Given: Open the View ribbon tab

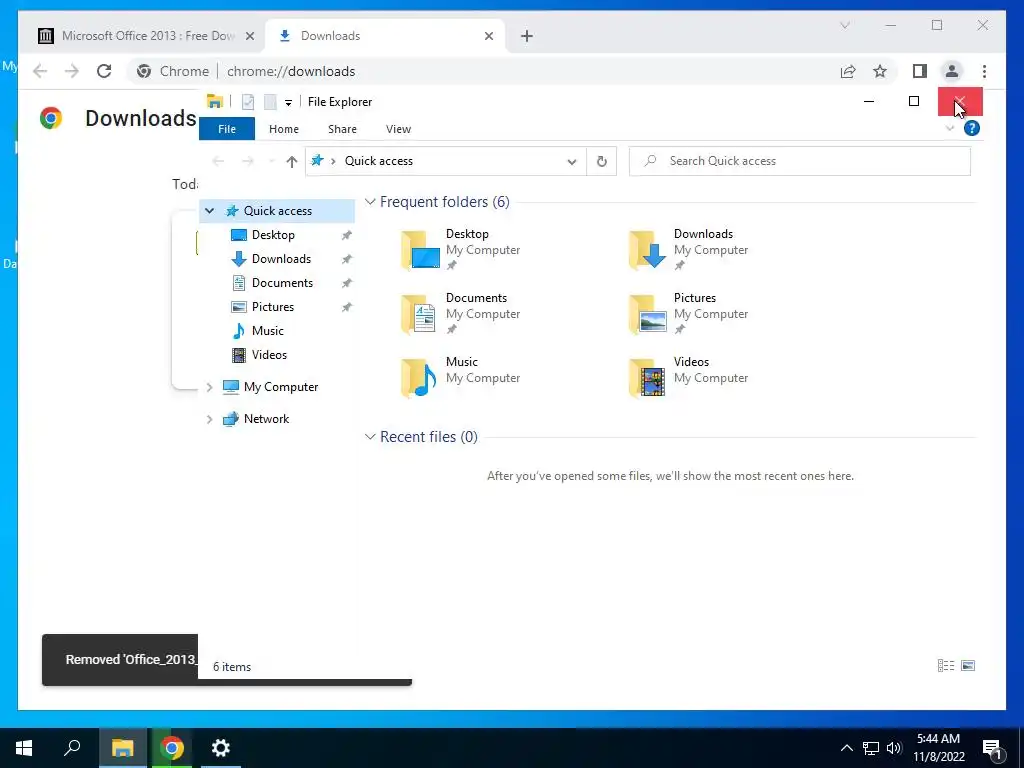Looking at the screenshot, I should click(398, 129).
